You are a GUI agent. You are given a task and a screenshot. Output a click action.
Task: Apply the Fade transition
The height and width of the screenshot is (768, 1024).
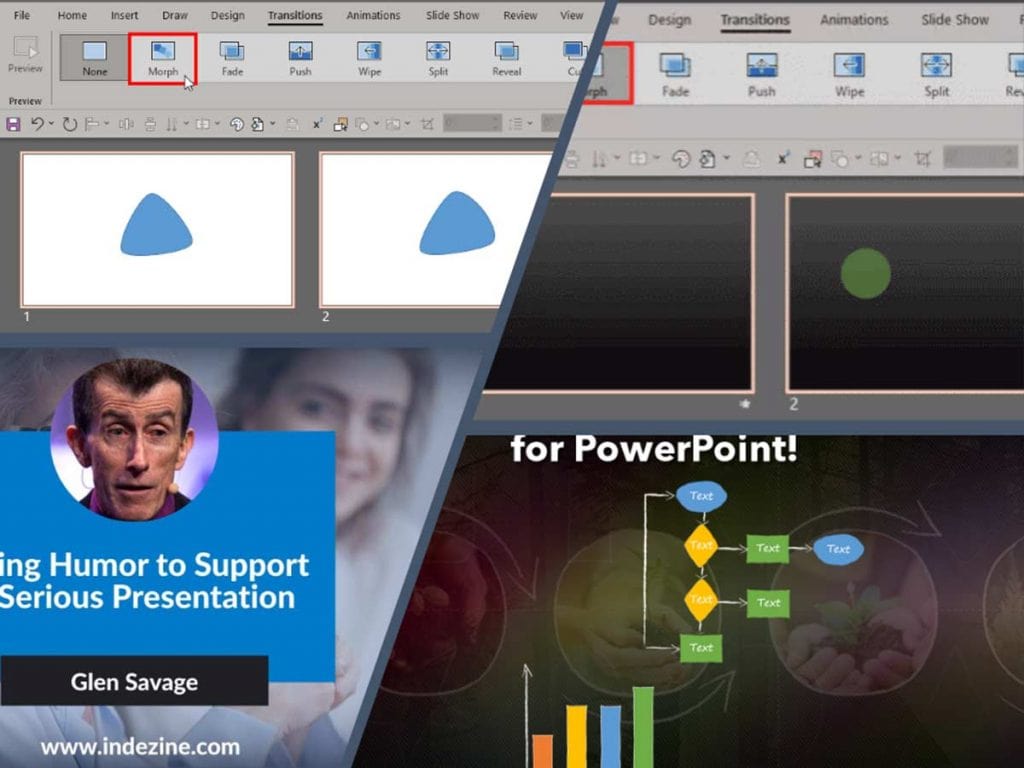pos(232,58)
